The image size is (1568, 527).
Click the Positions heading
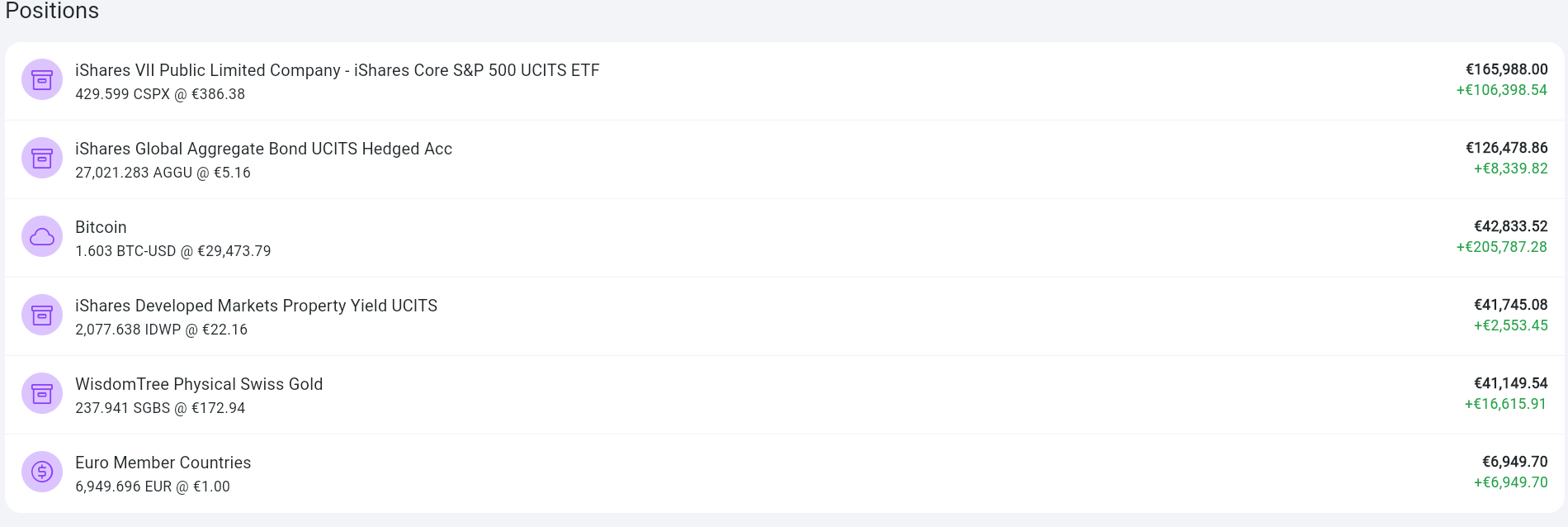pyautogui.click(x=52, y=11)
